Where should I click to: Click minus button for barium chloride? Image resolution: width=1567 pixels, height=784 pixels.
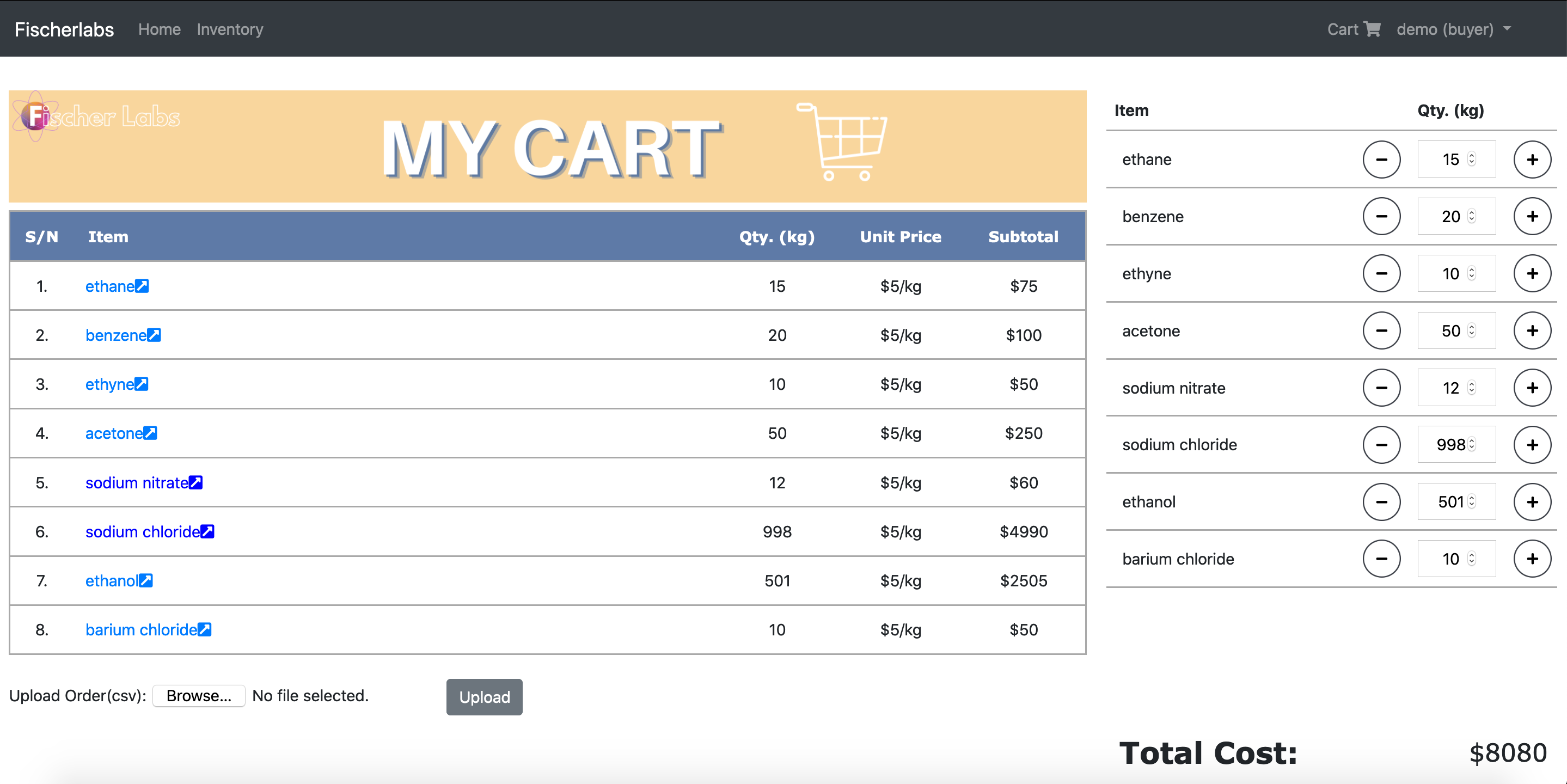pyautogui.click(x=1381, y=559)
